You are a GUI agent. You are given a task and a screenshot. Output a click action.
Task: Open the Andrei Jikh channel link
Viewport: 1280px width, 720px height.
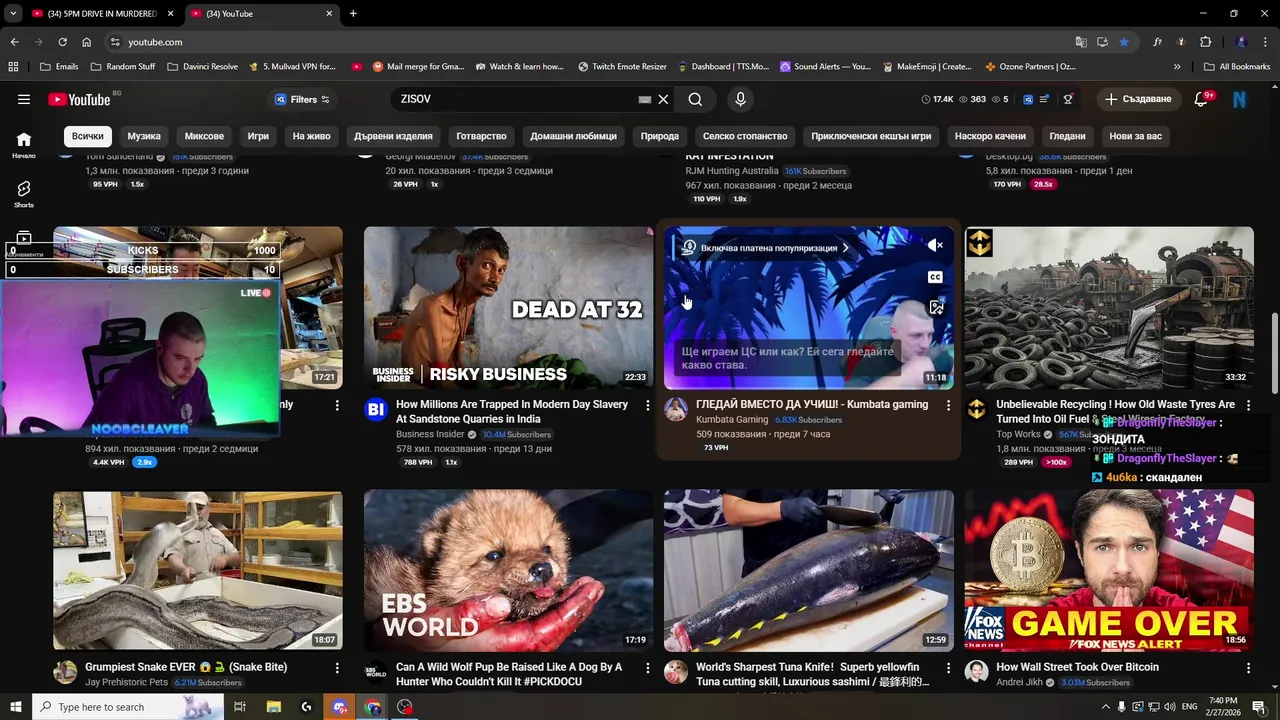click(1021, 682)
